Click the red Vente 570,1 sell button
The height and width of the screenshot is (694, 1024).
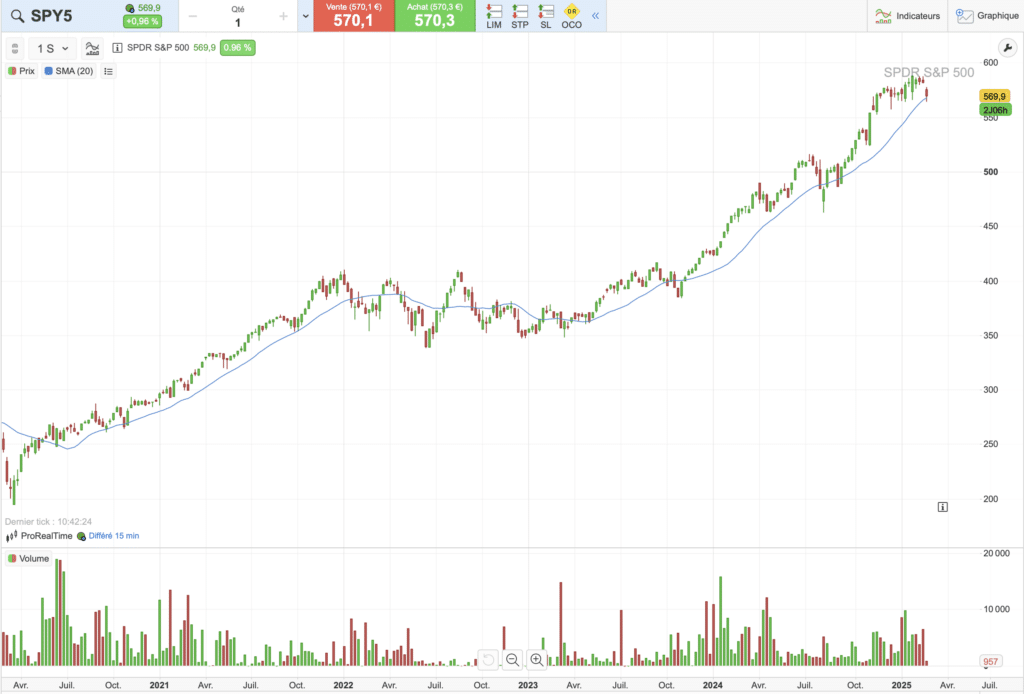click(x=353, y=16)
